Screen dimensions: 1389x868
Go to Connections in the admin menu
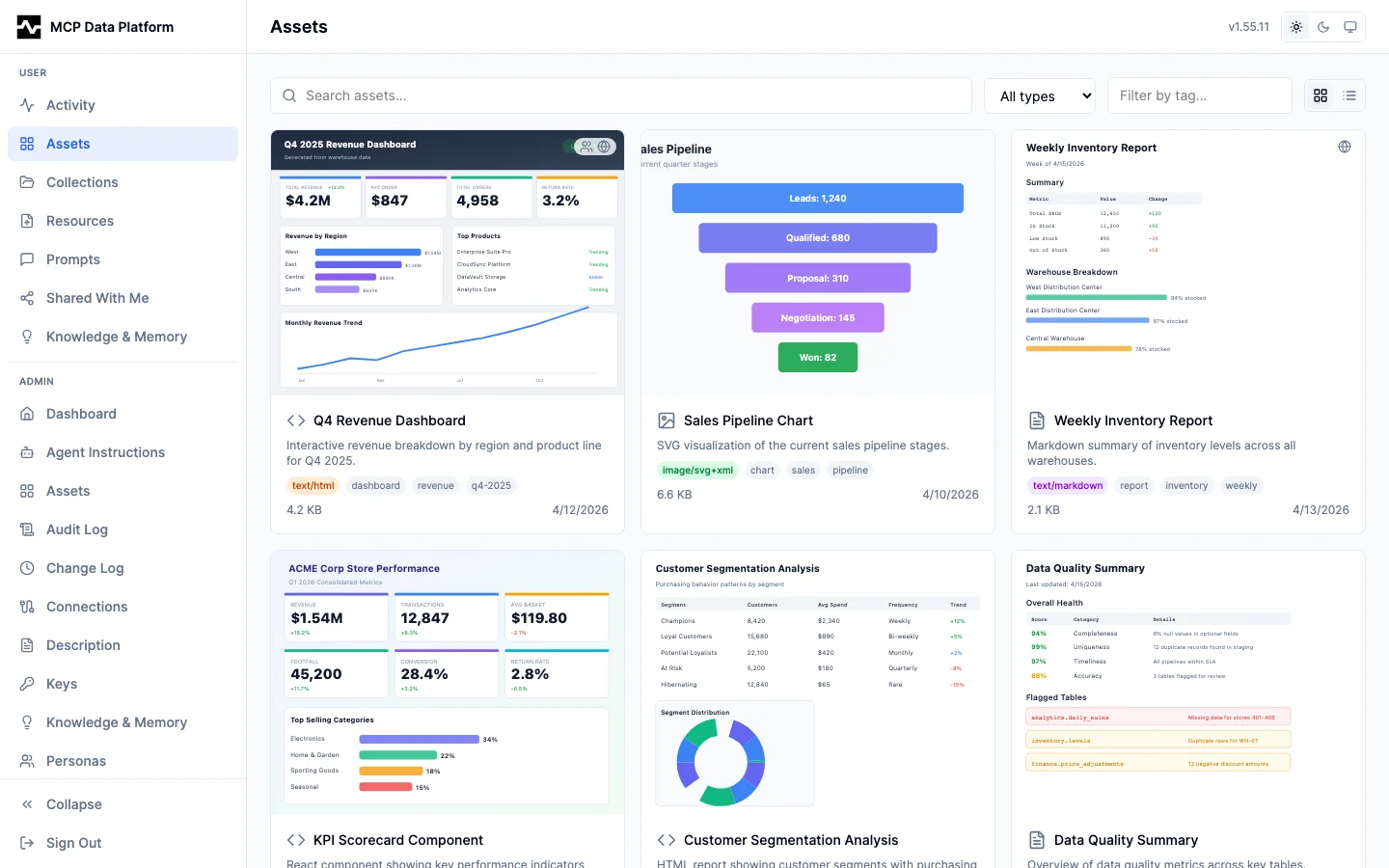pos(87,607)
